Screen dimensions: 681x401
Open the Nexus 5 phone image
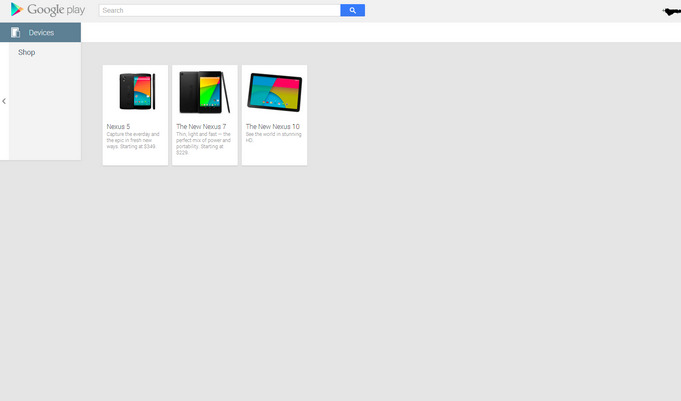tap(135, 92)
